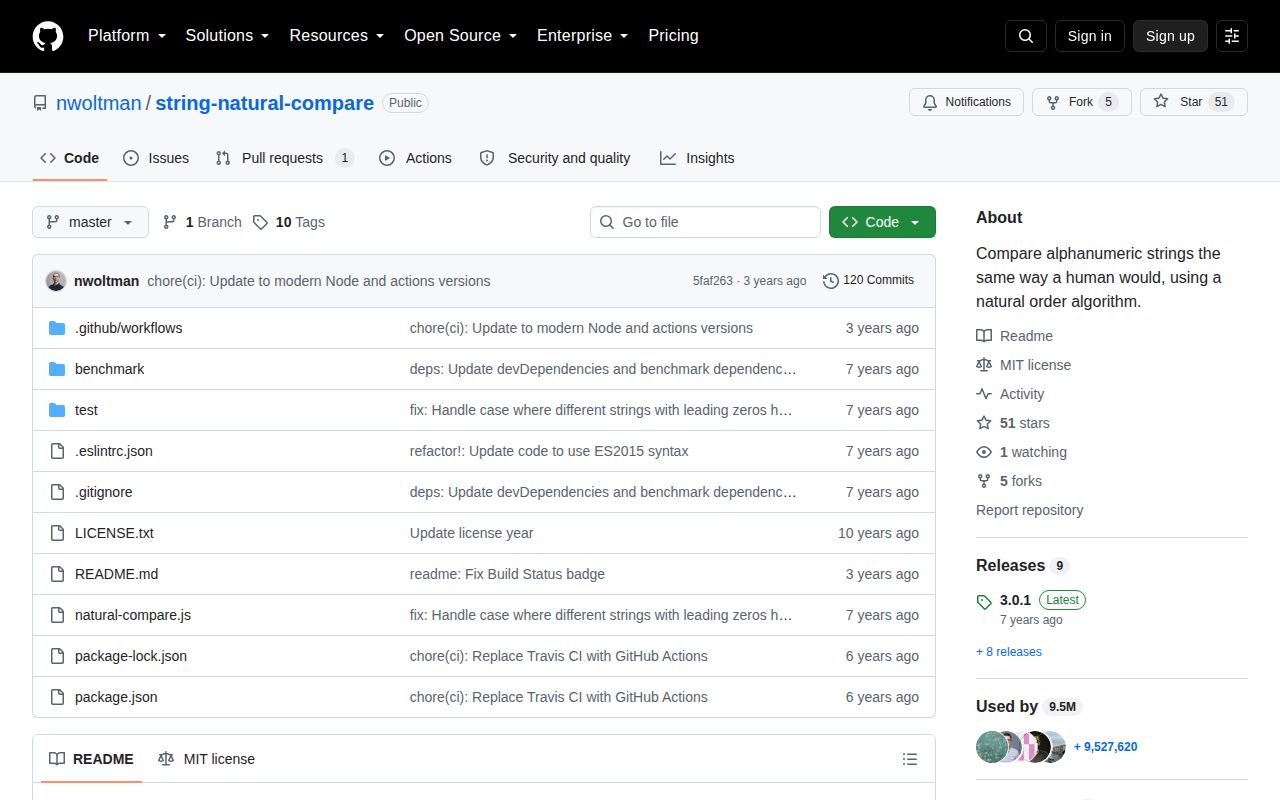Open the nwoltman owner link in breadcrumb
Screen dimensions: 1280x800
coord(99,103)
